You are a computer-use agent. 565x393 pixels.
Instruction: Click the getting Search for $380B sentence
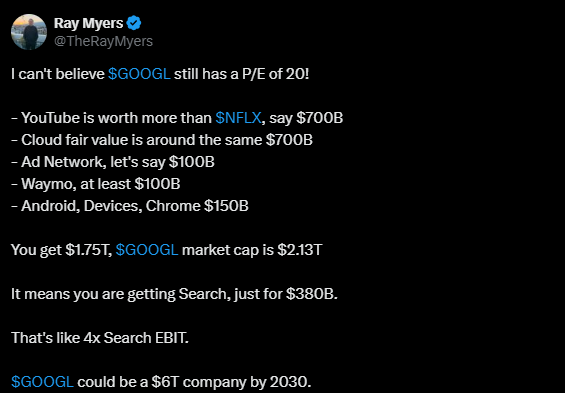[x=174, y=294]
